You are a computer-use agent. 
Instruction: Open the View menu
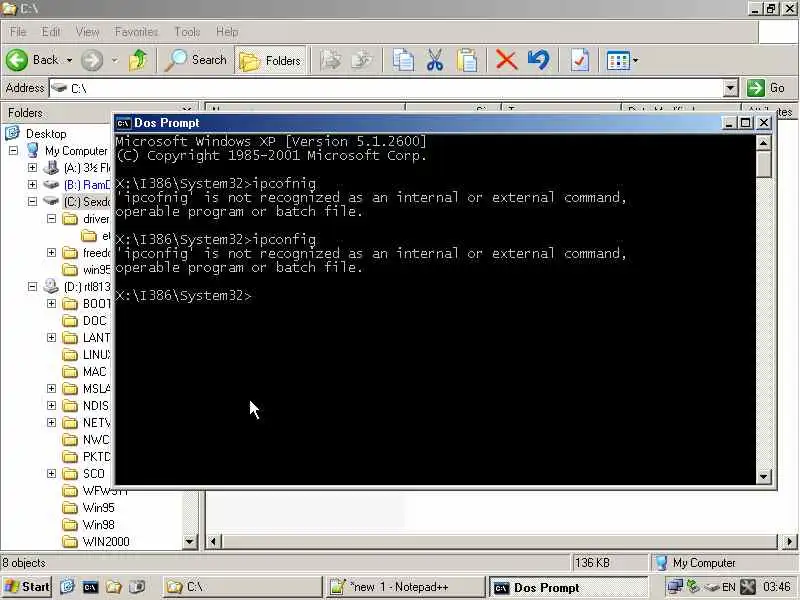point(87,32)
